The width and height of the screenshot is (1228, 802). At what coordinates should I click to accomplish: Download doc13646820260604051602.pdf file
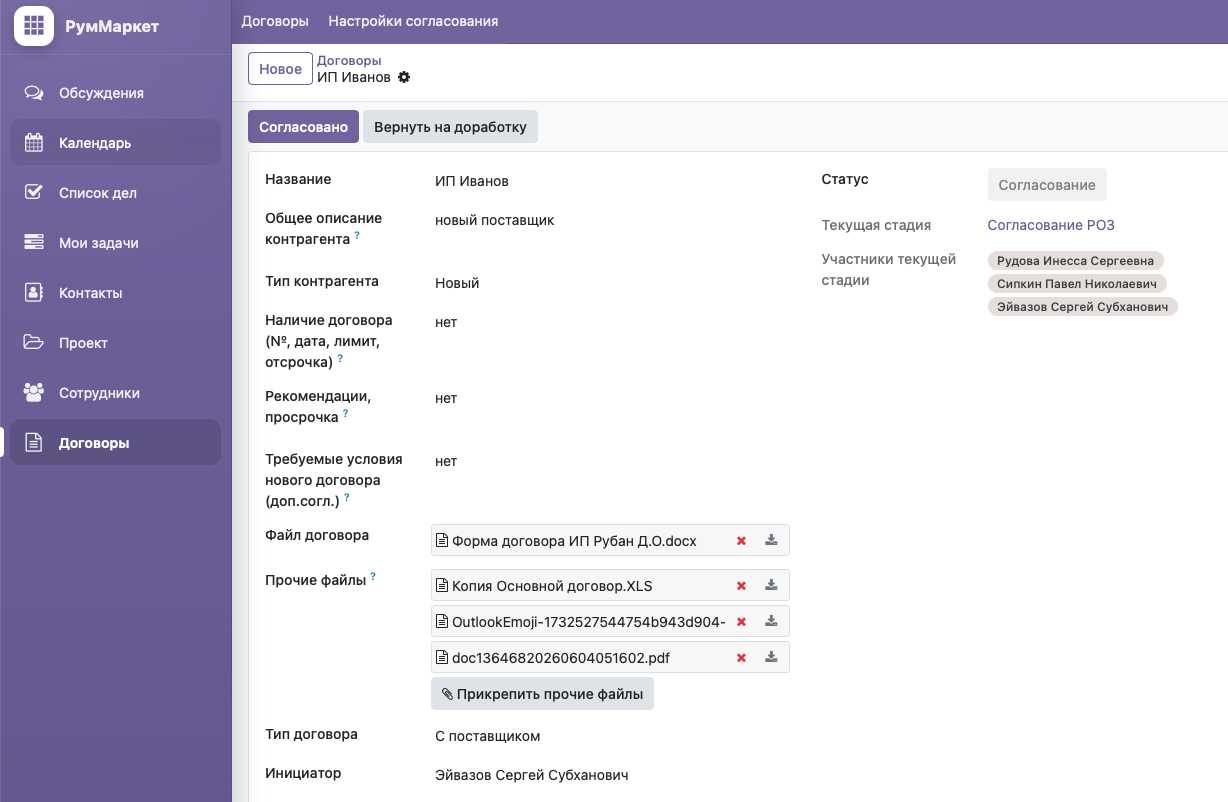[x=771, y=657]
